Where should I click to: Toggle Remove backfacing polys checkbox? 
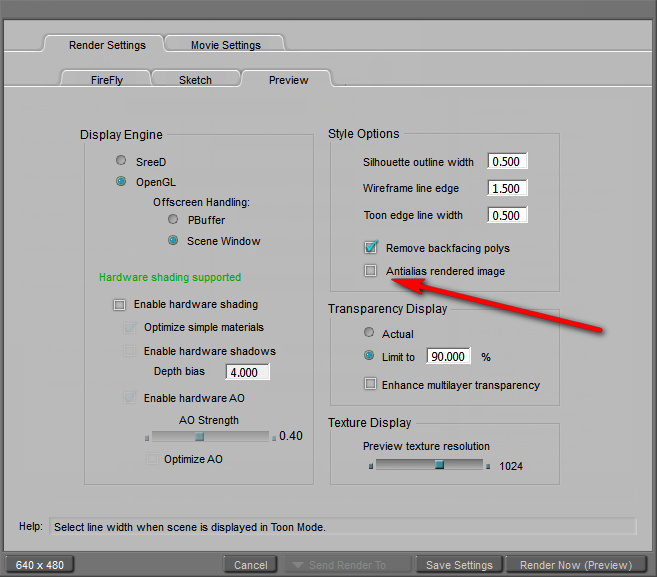click(x=371, y=248)
